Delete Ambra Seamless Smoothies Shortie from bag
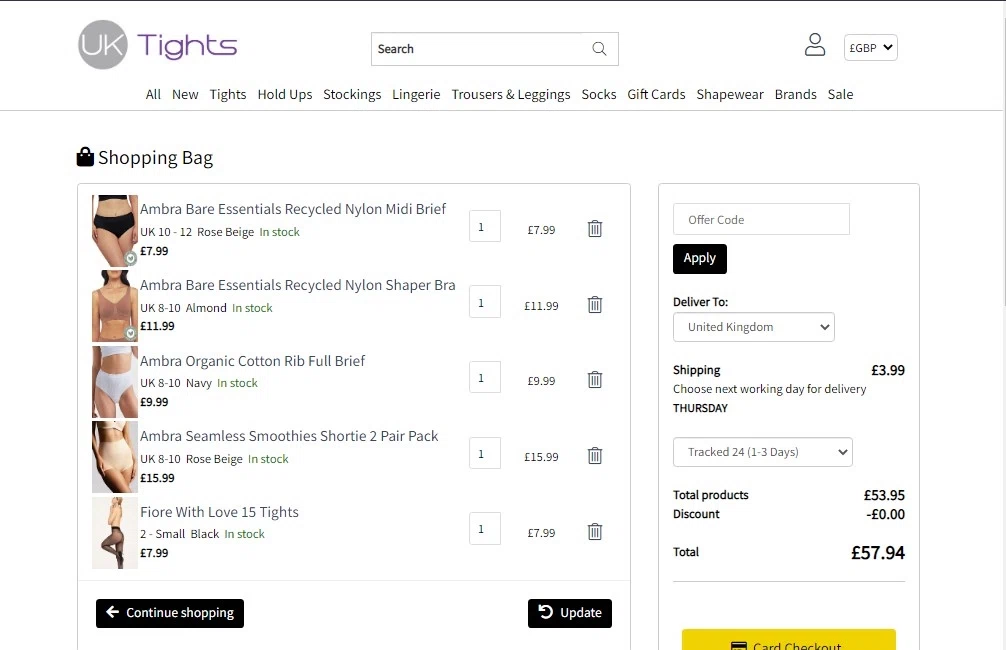This screenshot has width=1006, height=650. point(595,456)
